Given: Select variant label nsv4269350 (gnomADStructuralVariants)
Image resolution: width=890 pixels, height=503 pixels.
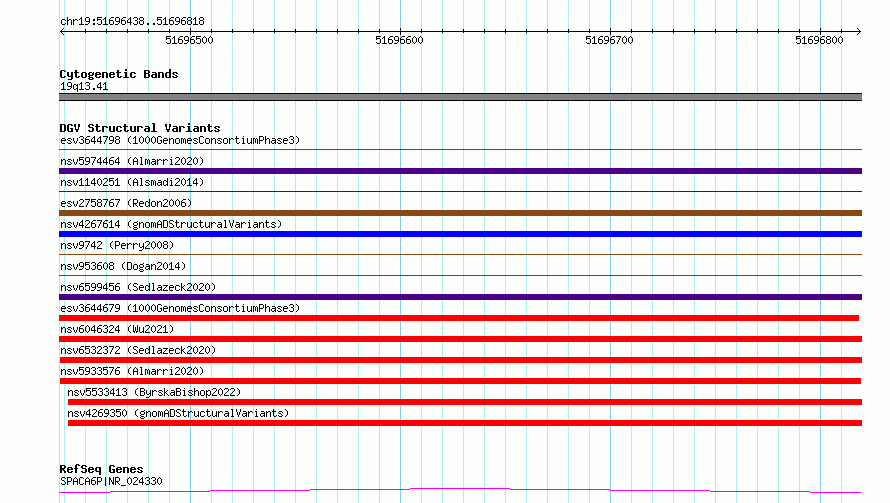Looking at the screenshot, I should [x=178, y=413].
